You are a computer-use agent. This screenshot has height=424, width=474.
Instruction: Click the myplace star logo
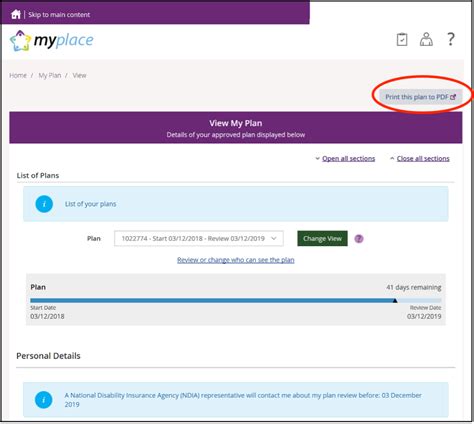point(20,41)
